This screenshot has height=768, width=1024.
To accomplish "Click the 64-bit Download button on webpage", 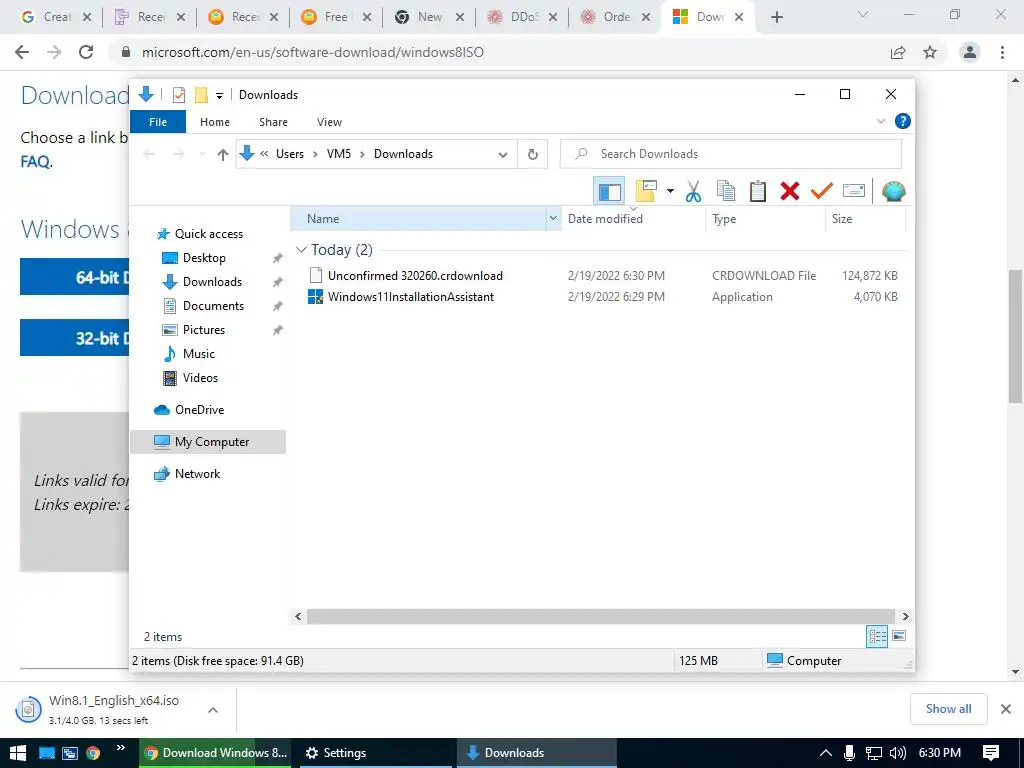I will (x=74, y=277).
